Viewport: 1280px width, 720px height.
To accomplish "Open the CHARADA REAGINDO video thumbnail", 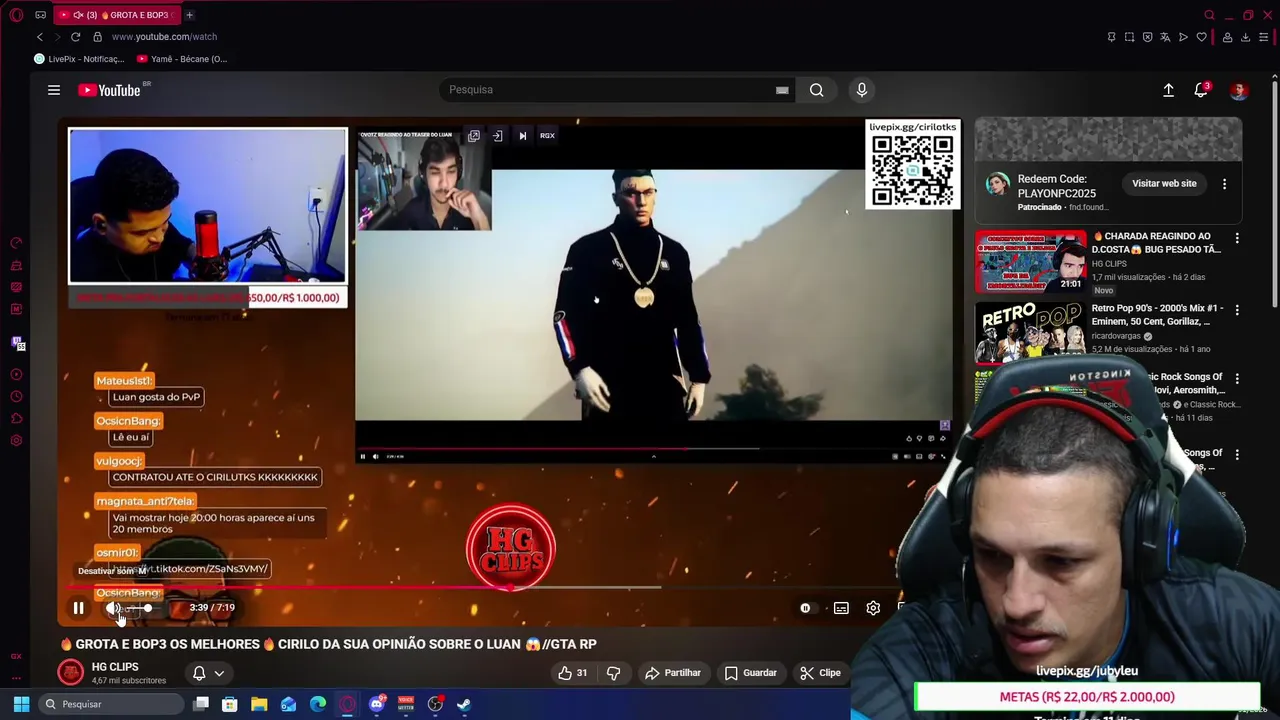I will pyautogui.click(x=1030, y=262).
